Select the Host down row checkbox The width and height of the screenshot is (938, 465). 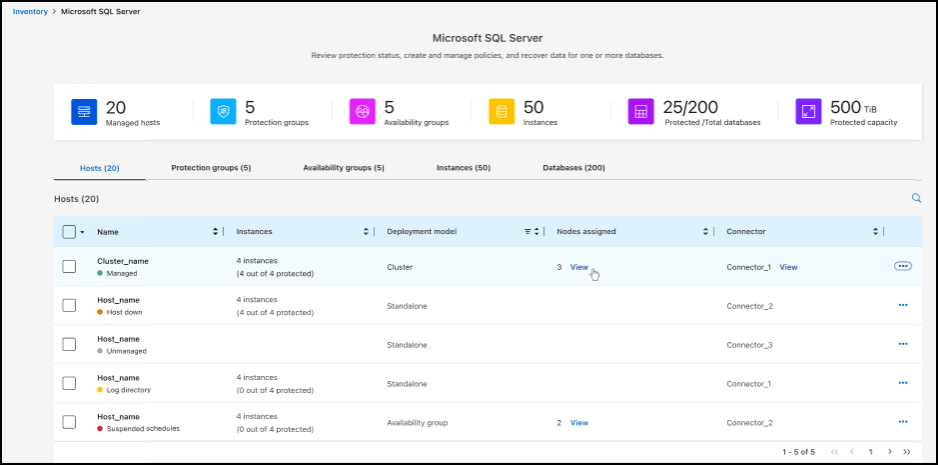coord(69,305)
